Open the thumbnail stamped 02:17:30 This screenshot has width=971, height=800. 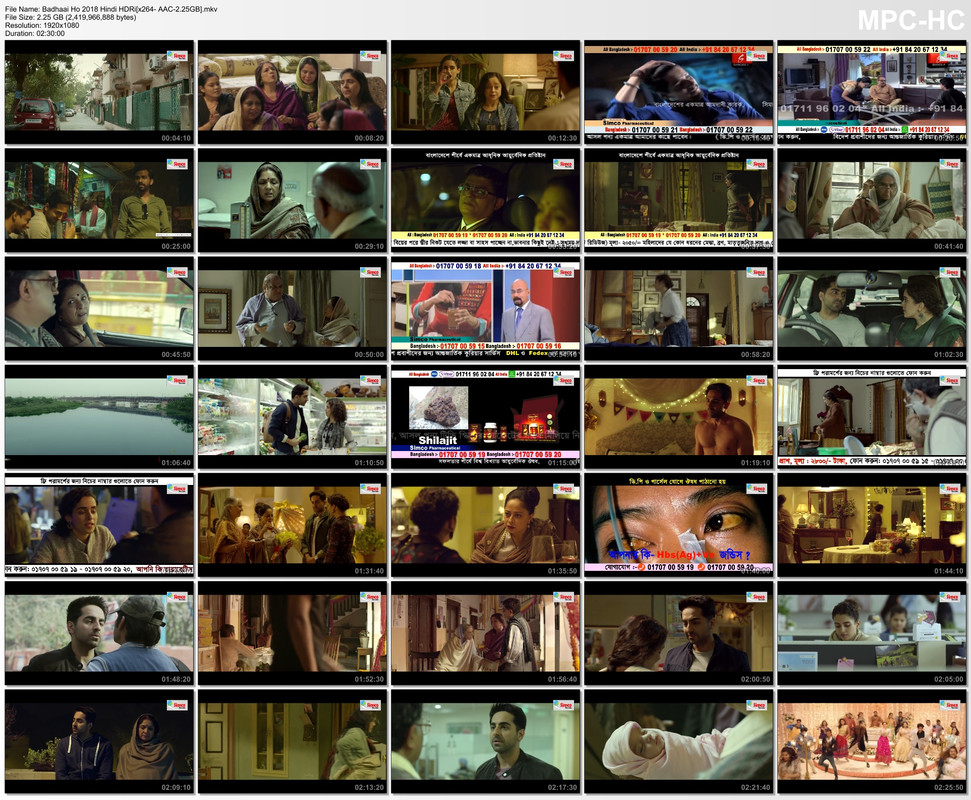point(486,742)
